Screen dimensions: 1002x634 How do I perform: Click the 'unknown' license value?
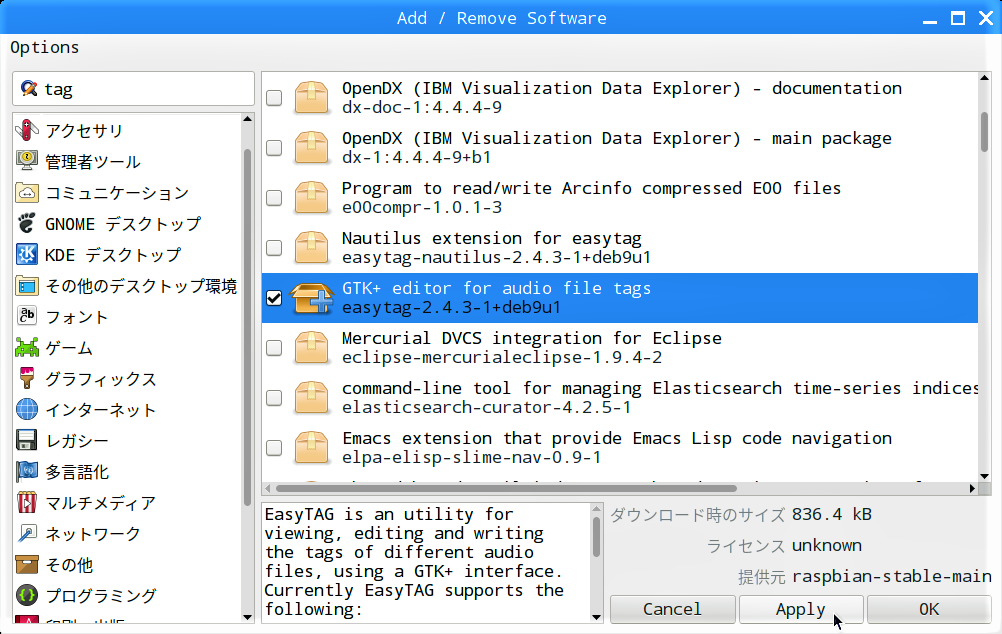827,545
